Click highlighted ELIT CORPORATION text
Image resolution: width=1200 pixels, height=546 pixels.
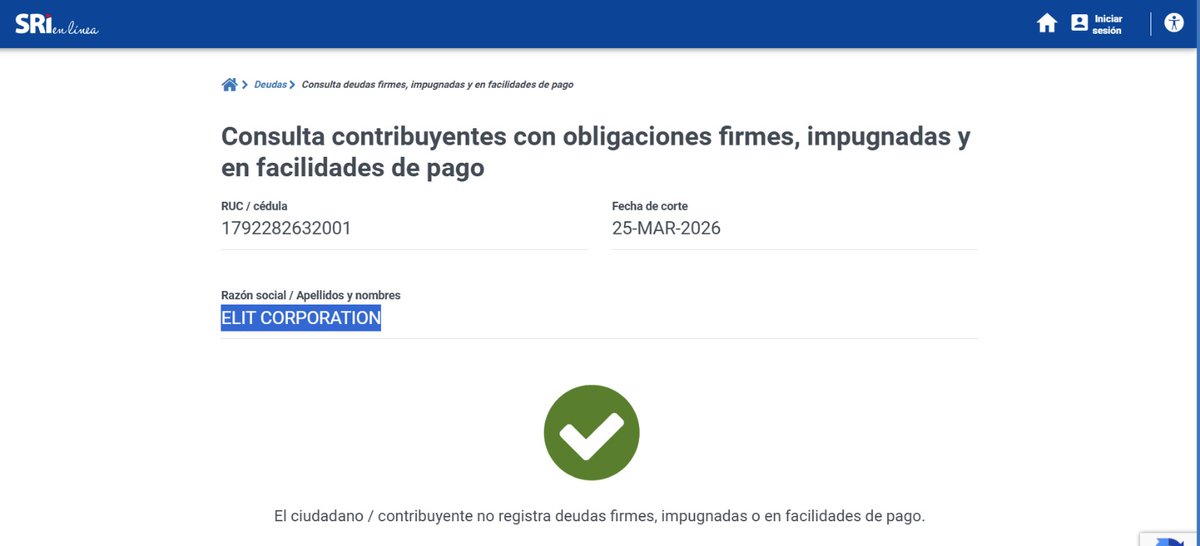301,318
